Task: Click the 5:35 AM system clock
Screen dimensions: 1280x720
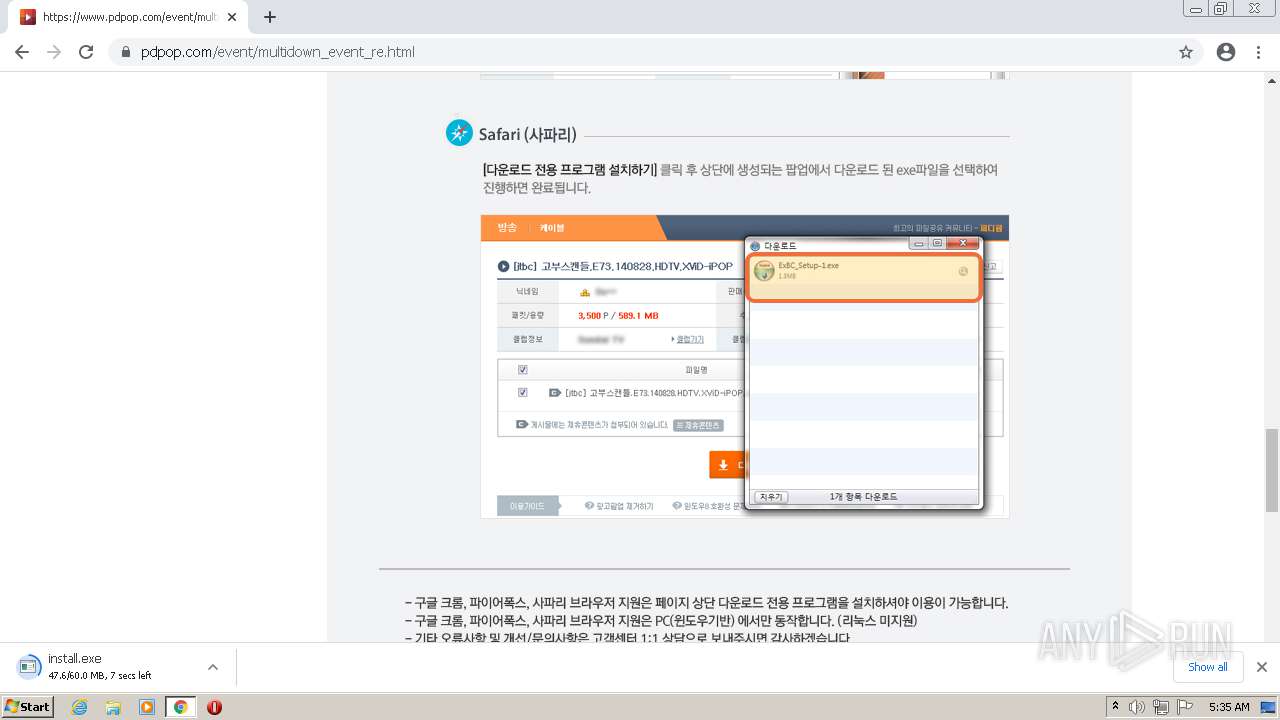Action: (1229, 707)
